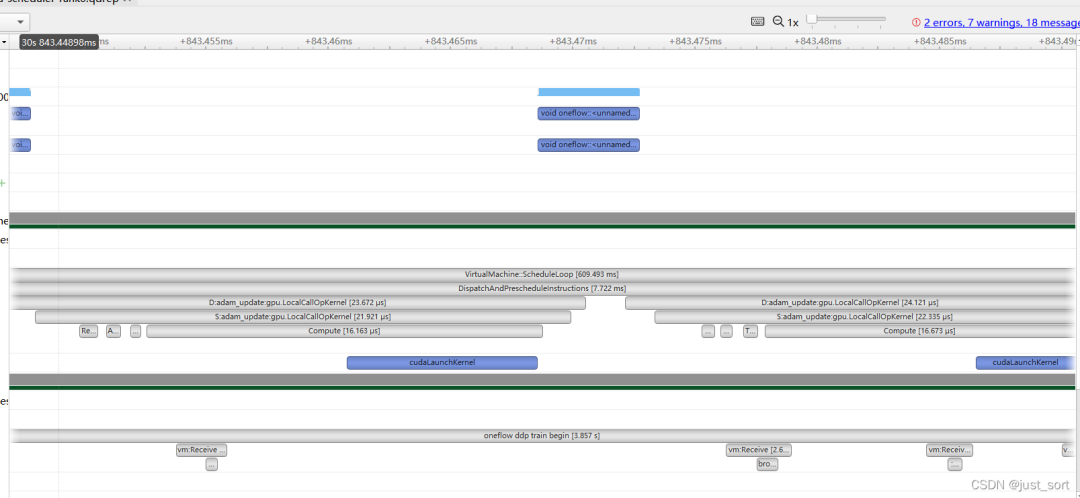The width and height of the screenshot is (1080, 498).
Task: Open the view selector dropdown arrow
Action: pos(21,22)
